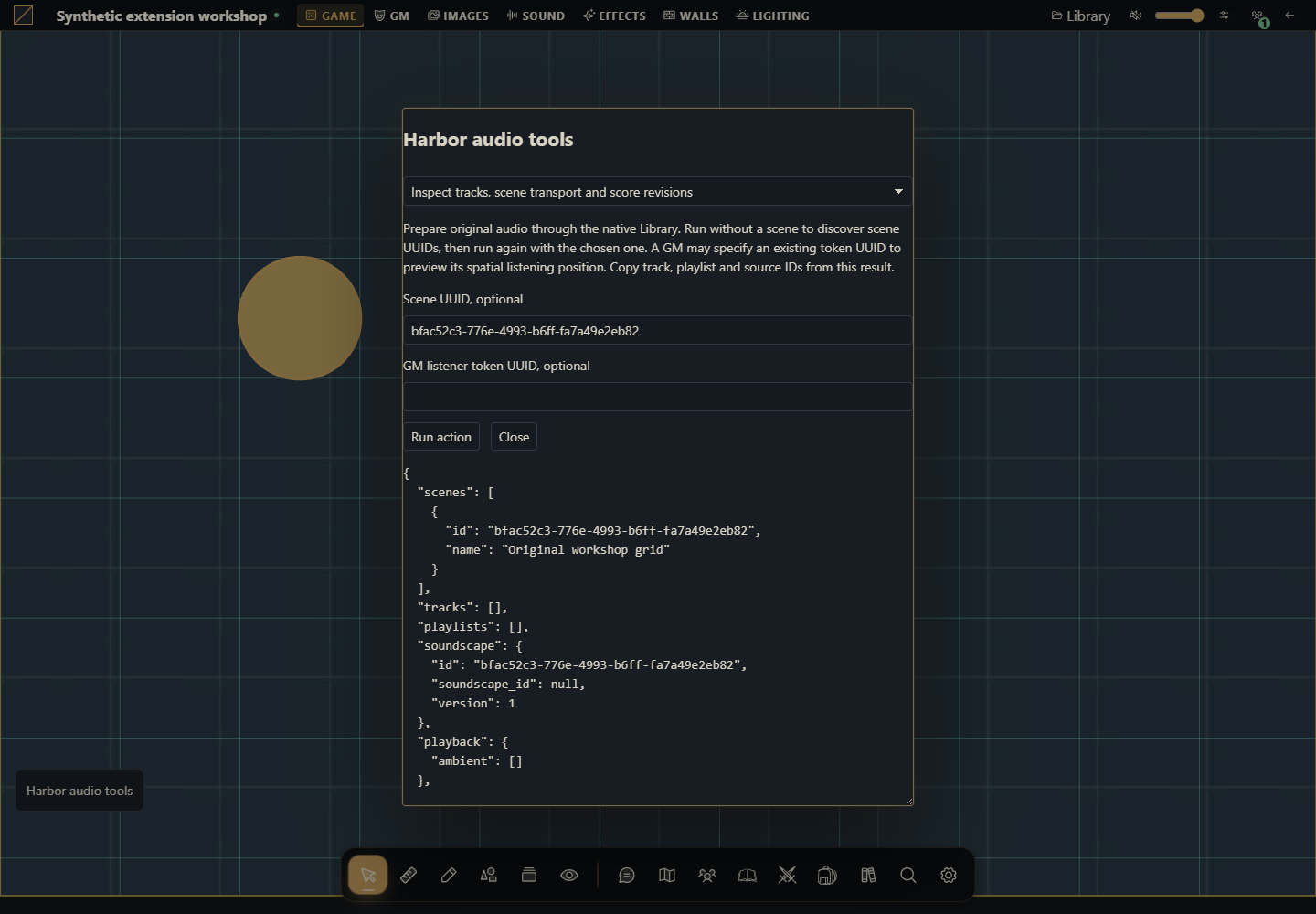Toggle the eye visibility tool

[569, 875]
